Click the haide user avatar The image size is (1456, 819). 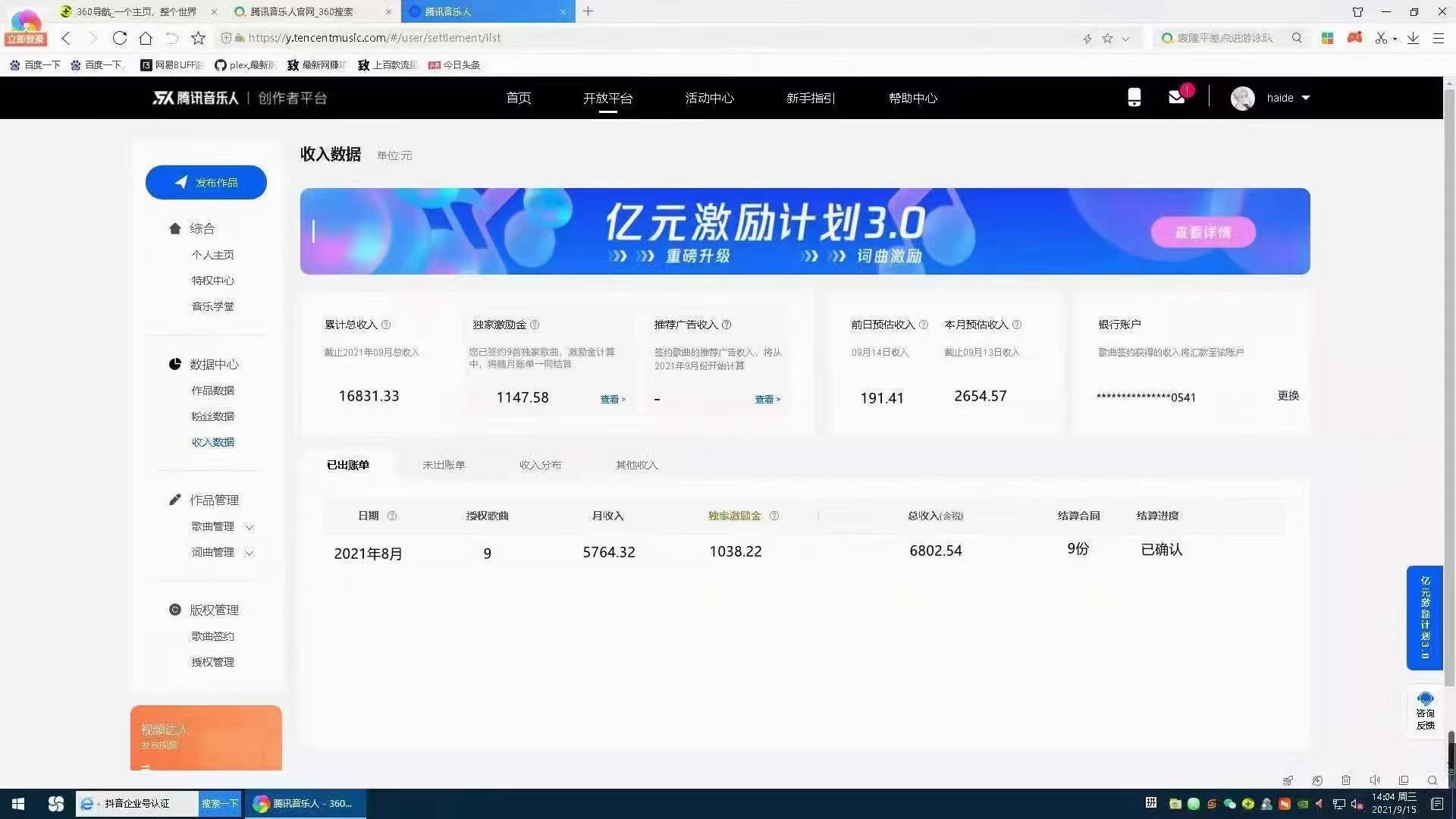coord(1242,98)
